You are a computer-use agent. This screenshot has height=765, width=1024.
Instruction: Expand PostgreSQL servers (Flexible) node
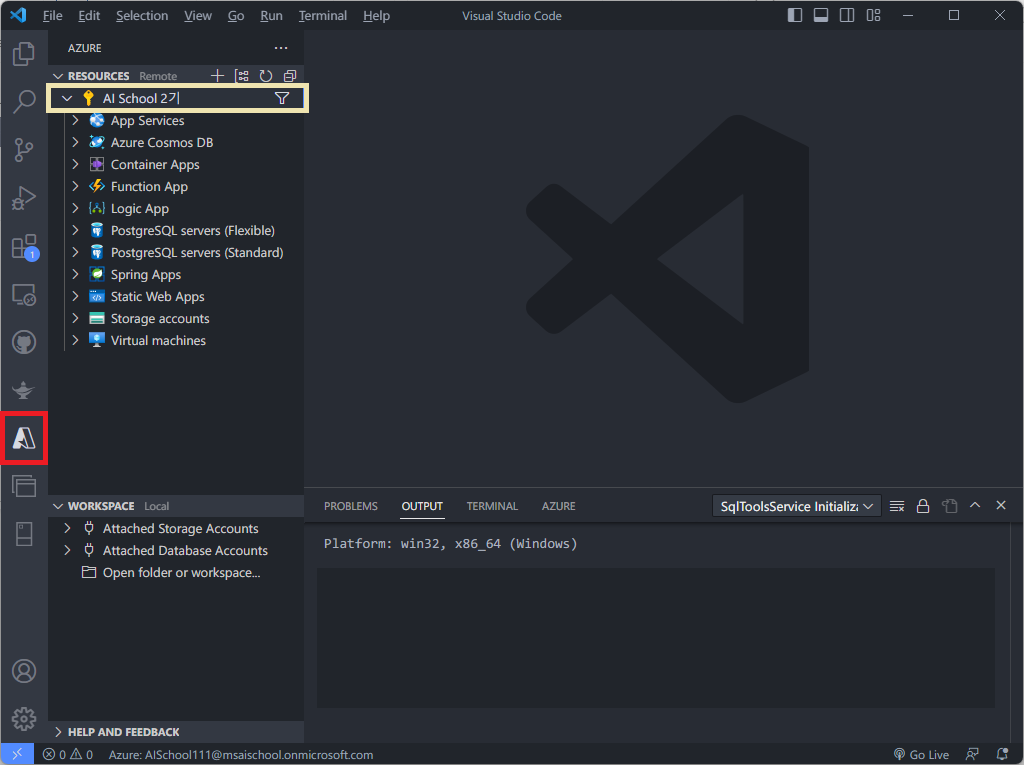75,230
